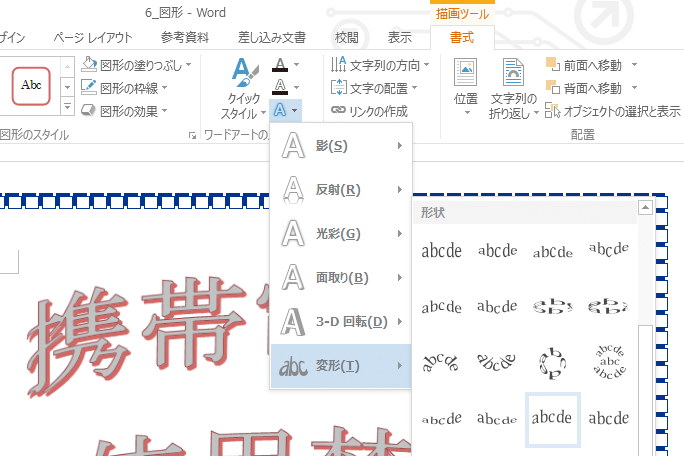The height and width of the screenshot is (456, 684).
Task: Open the 文字列の折り返し wrap text button
Action: click(x=513, y=89)
